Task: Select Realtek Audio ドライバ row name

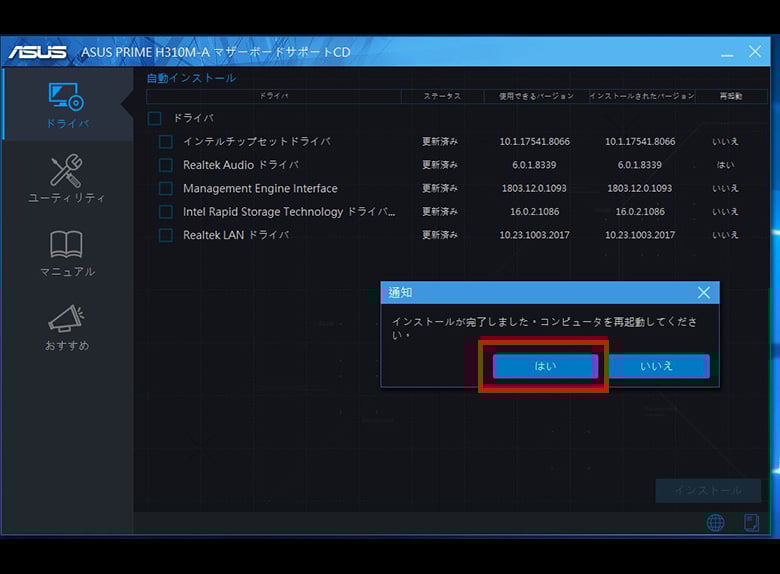Action: [241, 165]
